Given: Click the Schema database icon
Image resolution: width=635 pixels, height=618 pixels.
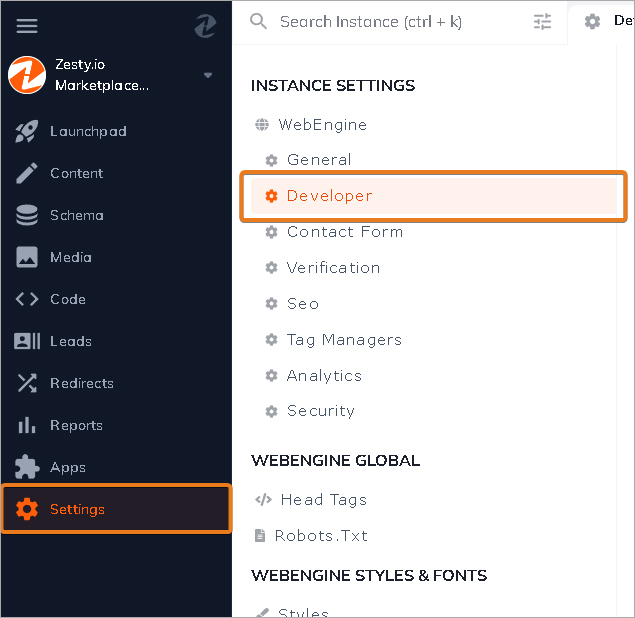Looking at the screenshot, I should point(27,215).
